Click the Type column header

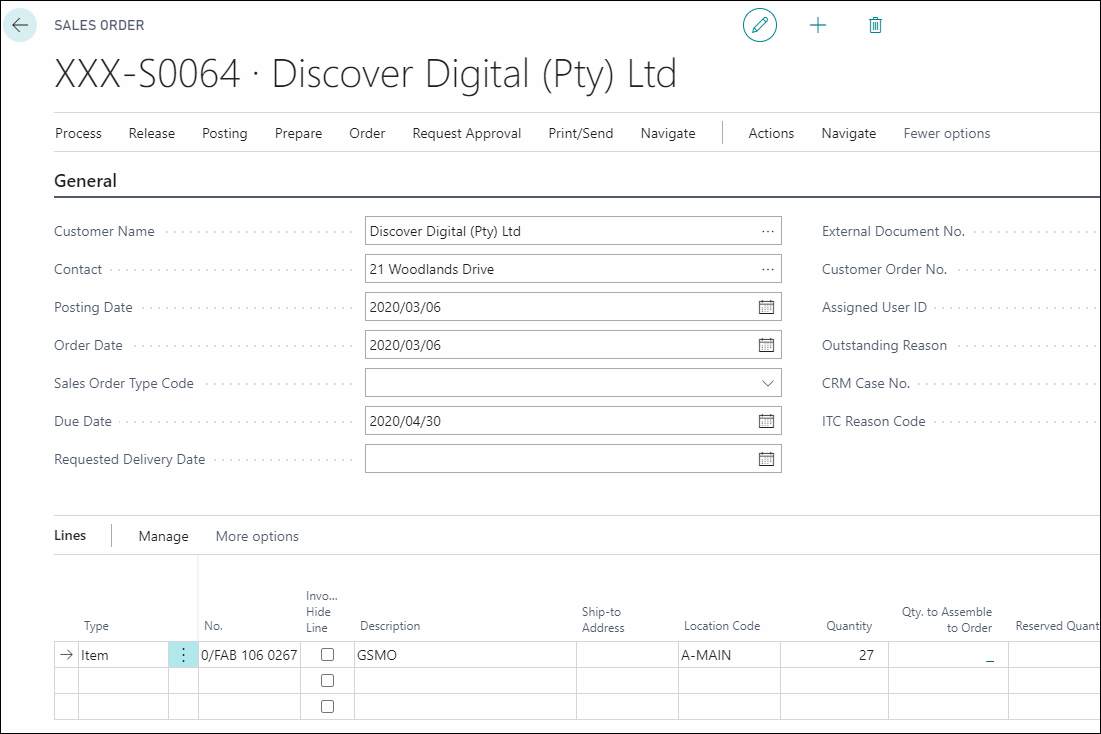(96, 626)
